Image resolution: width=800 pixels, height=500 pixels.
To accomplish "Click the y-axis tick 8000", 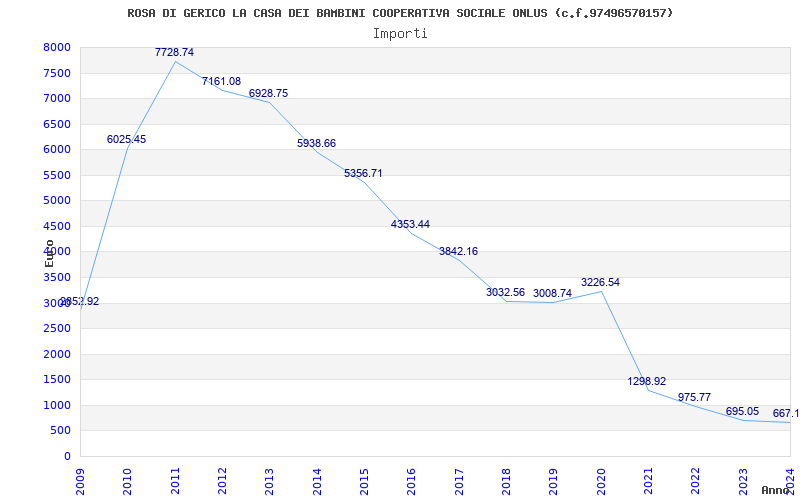I will coord(57,47).
